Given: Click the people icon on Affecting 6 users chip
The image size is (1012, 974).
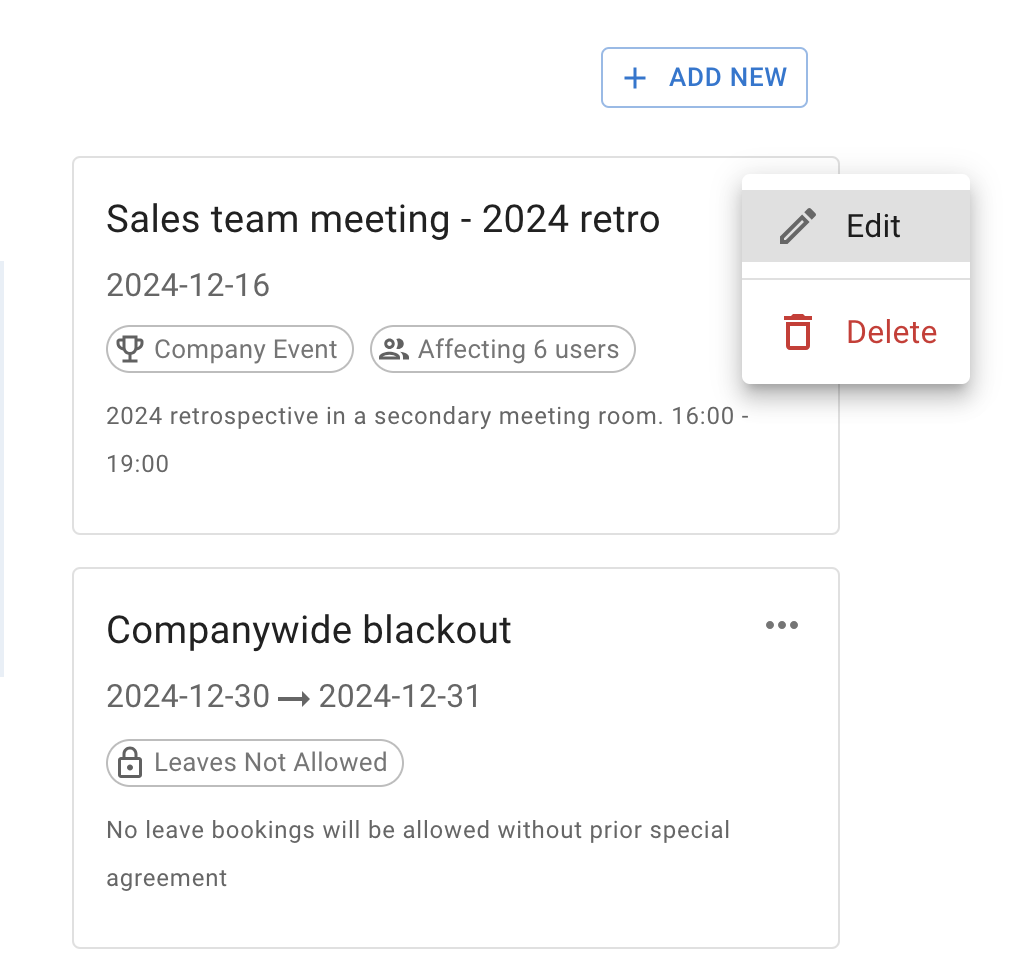Looking at the screenshot, I should [393, 349].
